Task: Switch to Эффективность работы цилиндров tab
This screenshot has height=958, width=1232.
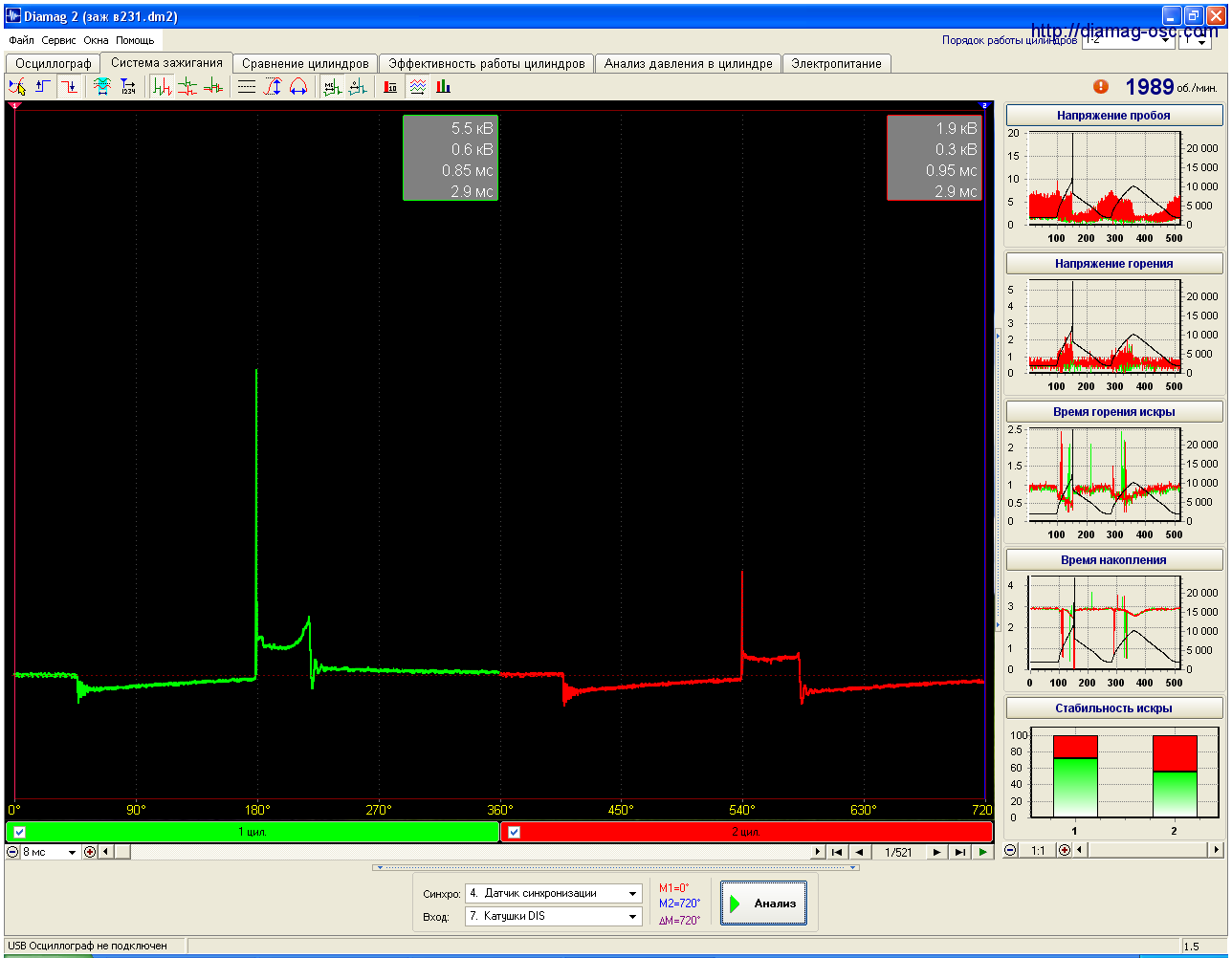Action: 486,63
